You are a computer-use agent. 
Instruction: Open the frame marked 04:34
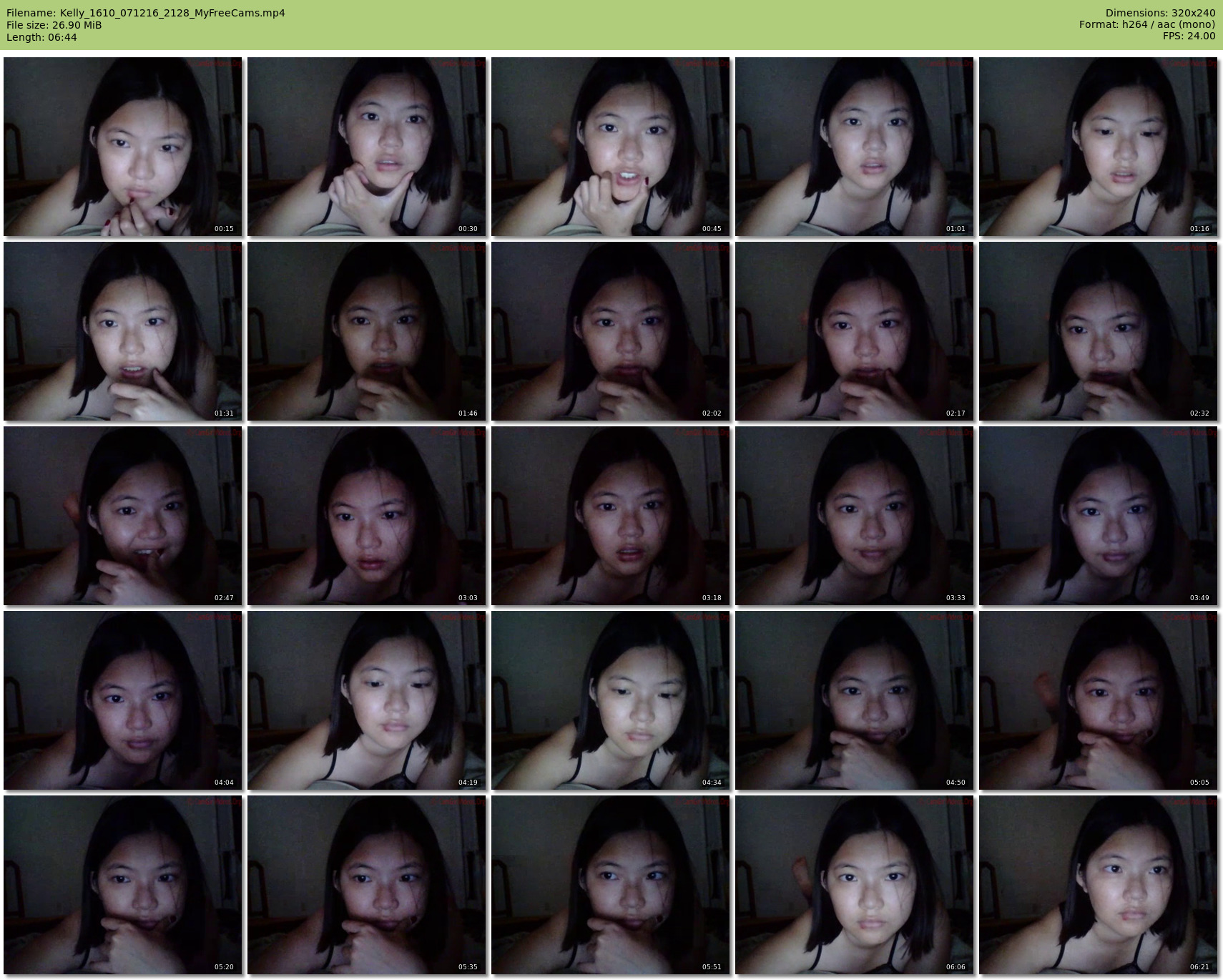pyautogui.click(x=610, y=700)
